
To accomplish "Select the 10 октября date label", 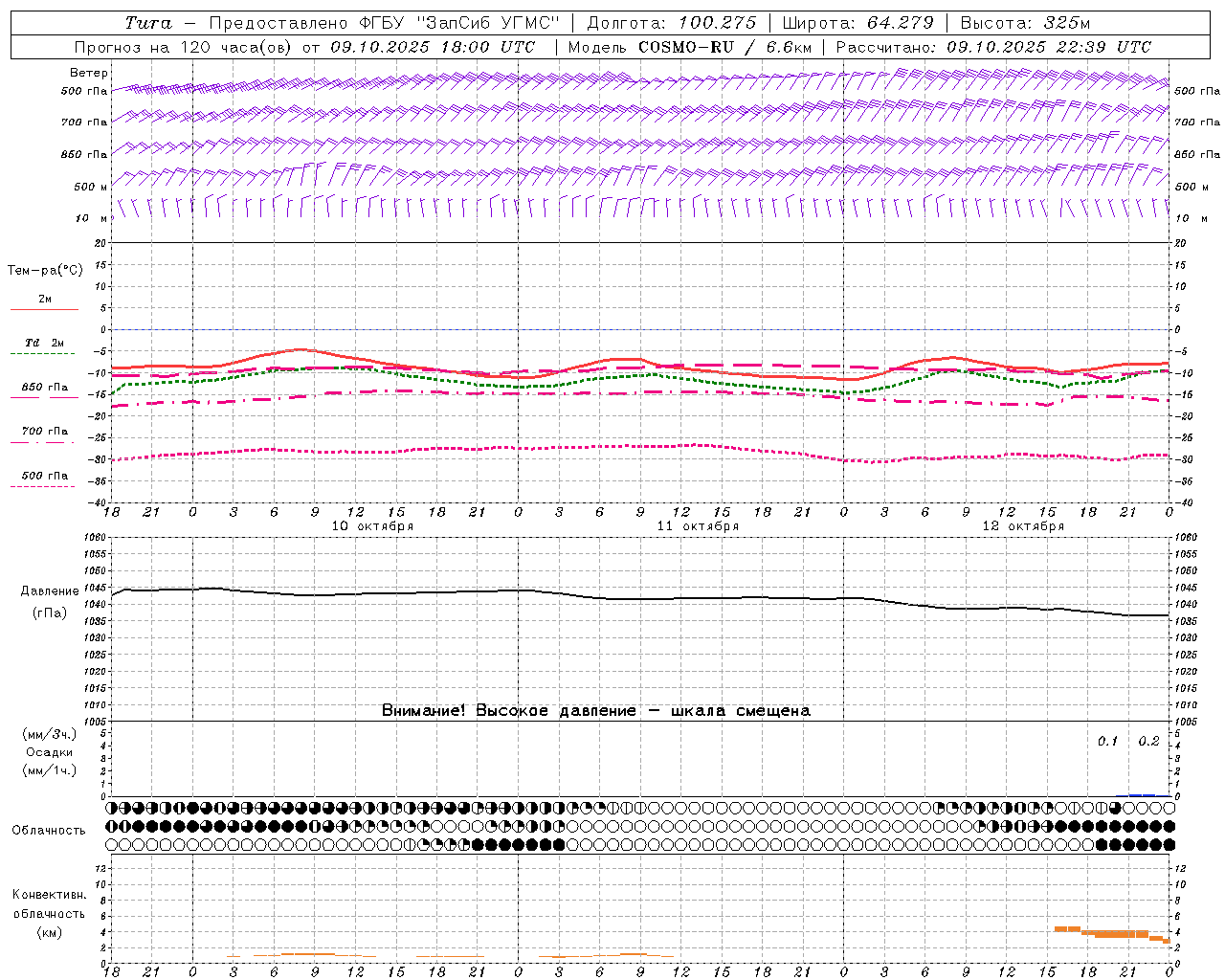I will (x=372, y=526).
